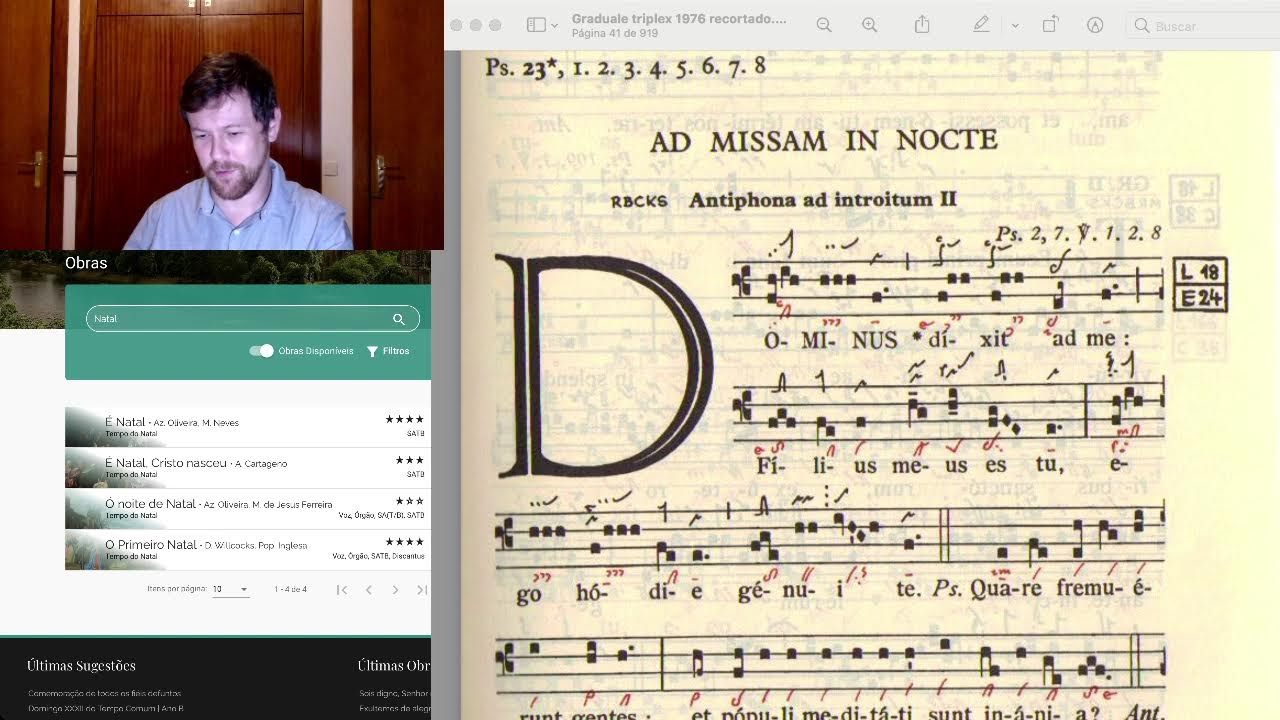Click the Natal search box on Obras page
This screenshot has height=720, width=1280.
pos(253,319)
